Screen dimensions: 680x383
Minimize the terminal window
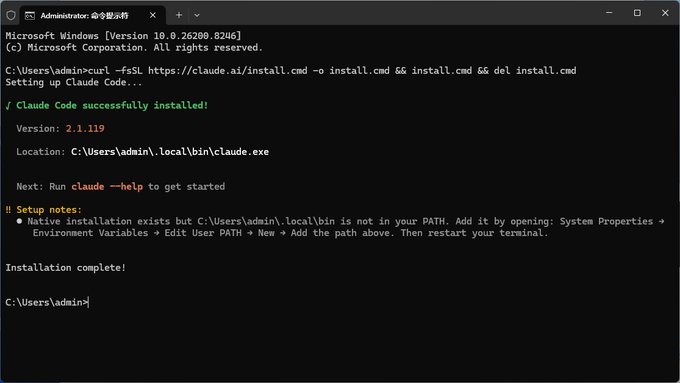pos(609,13)
